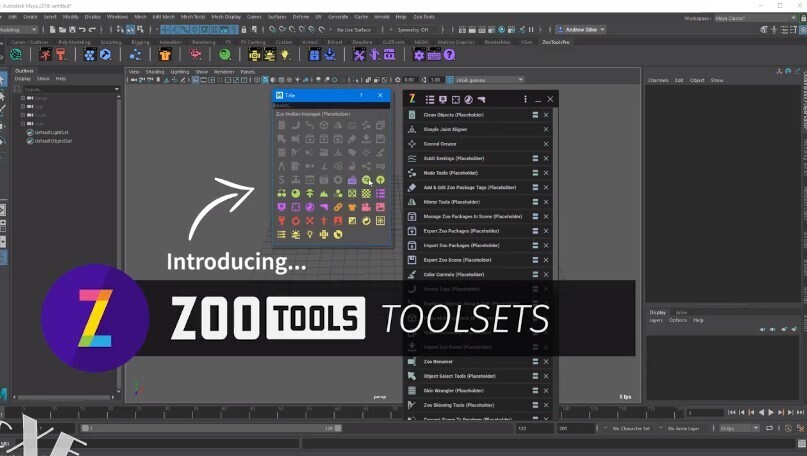The width and height of the screenshot is (807, 456).
Task: Toggle the Clean Objects display mode bars
Action: coord(535,115)
